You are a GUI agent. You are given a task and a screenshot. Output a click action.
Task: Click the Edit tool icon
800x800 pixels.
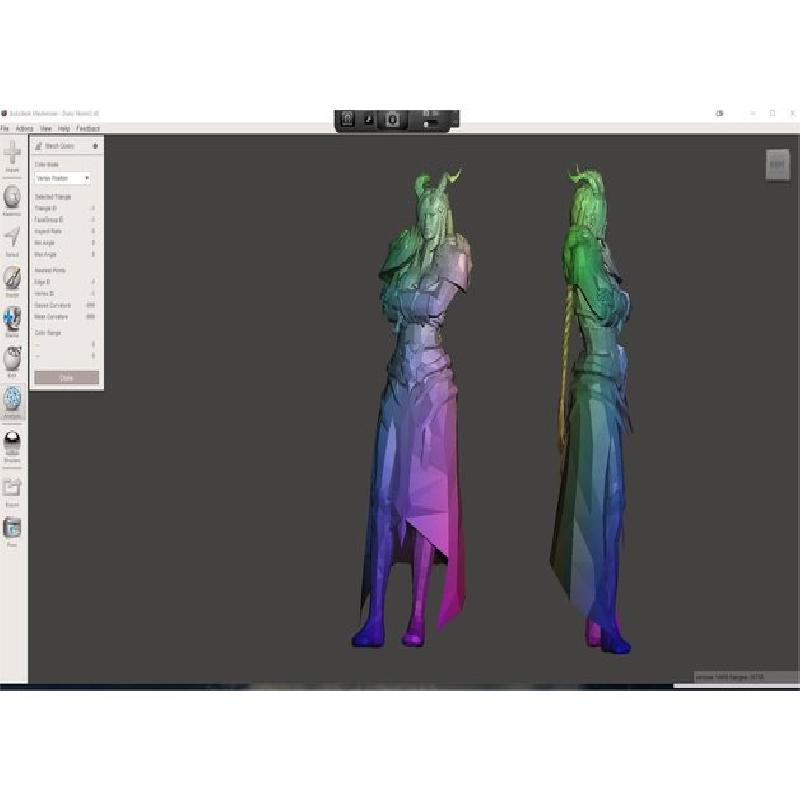[13, 360]
